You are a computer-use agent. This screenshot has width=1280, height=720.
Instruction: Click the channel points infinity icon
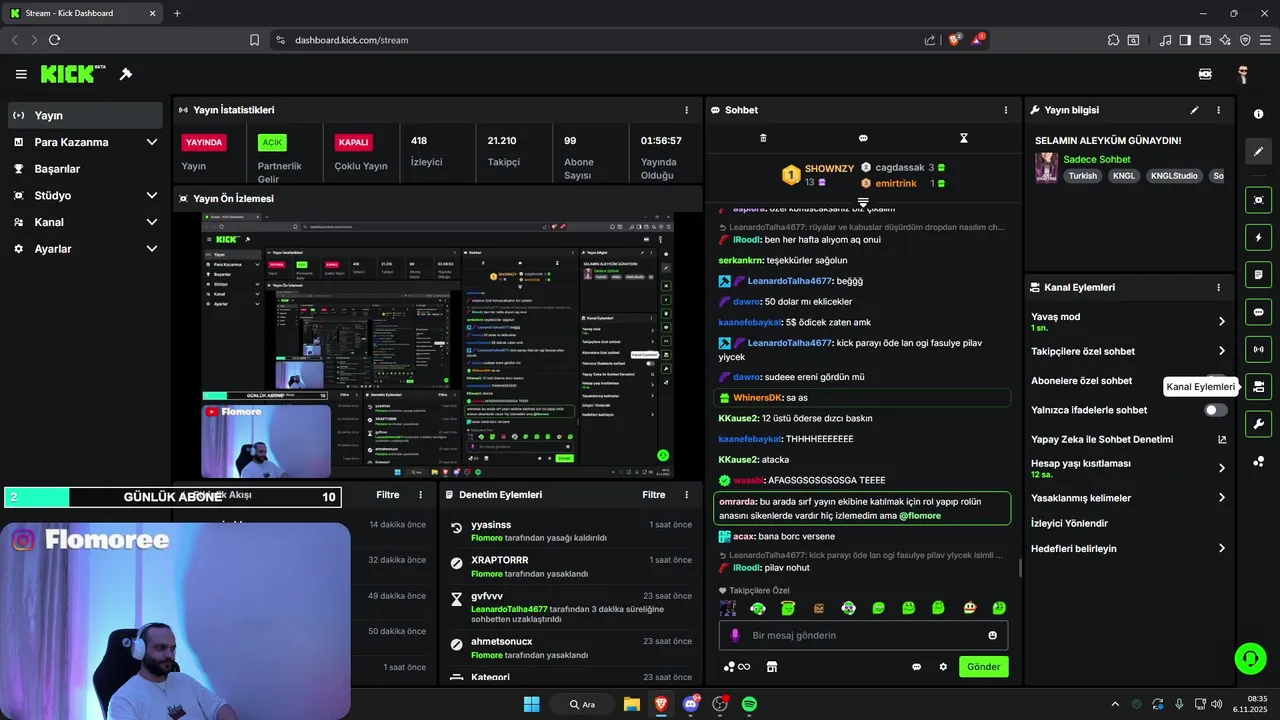click(x=737, y=667)
